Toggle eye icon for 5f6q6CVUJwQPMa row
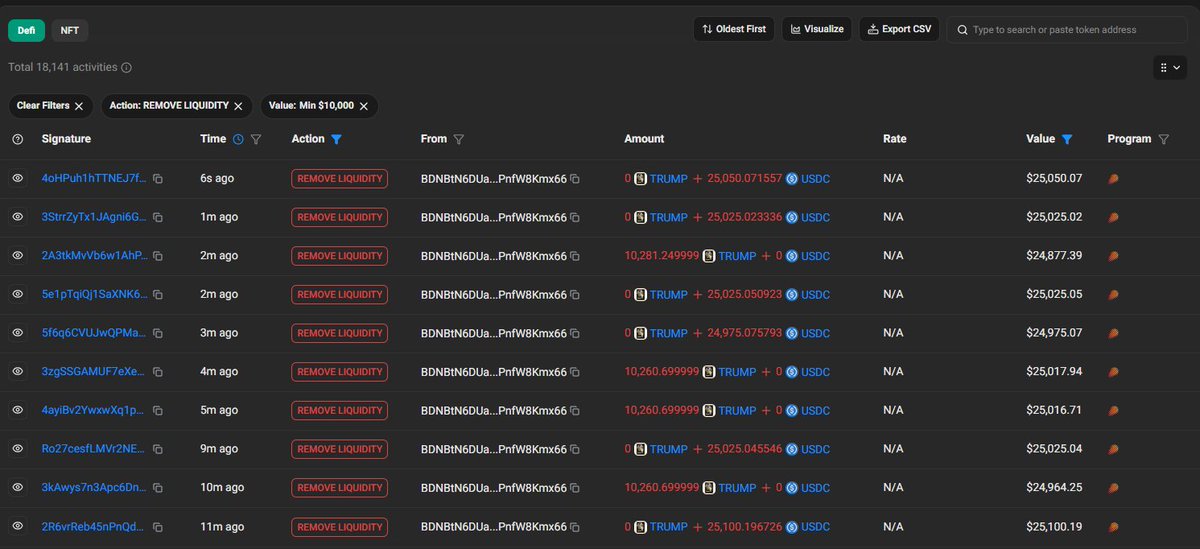Image resolution: width=1200 pixels, height=549 pixels. pyautogui.click(x=17, y=333)
